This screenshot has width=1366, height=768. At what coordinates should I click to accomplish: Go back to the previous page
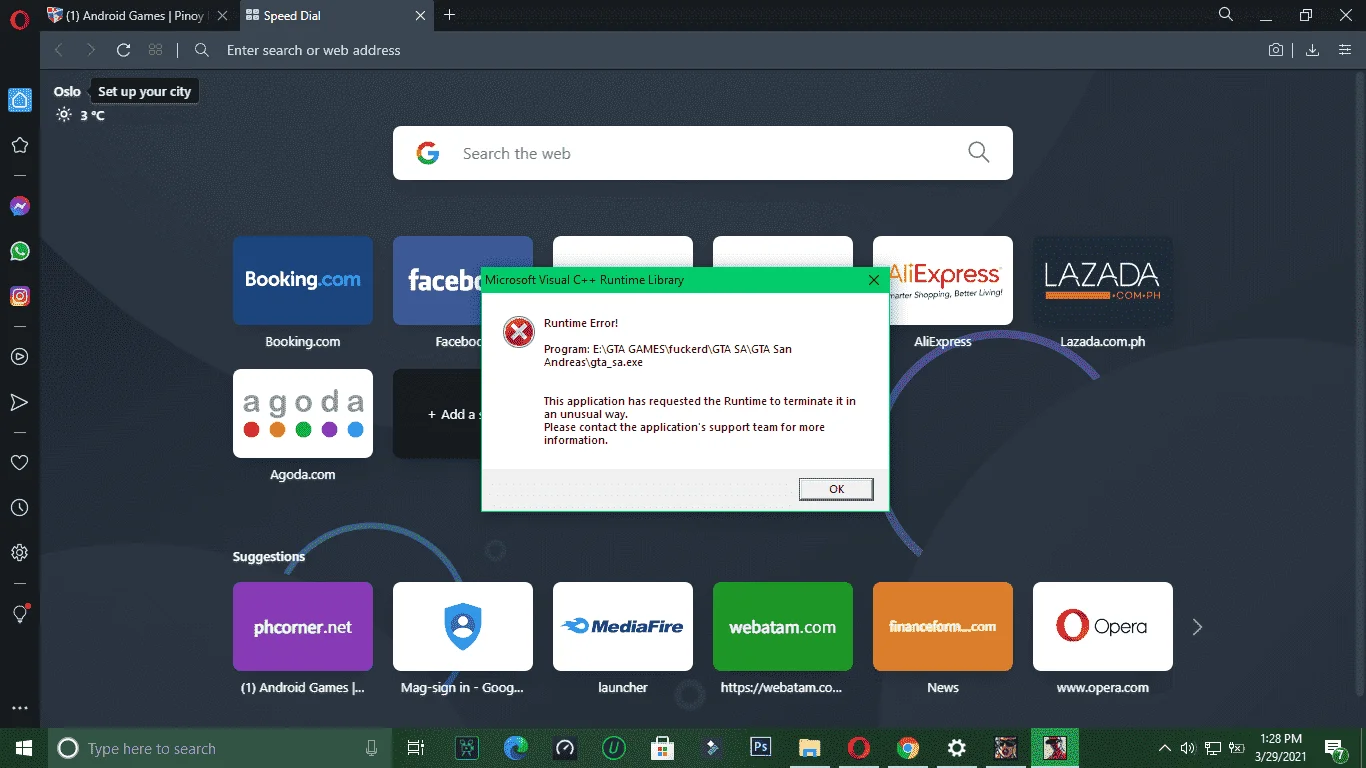point(59,50)
